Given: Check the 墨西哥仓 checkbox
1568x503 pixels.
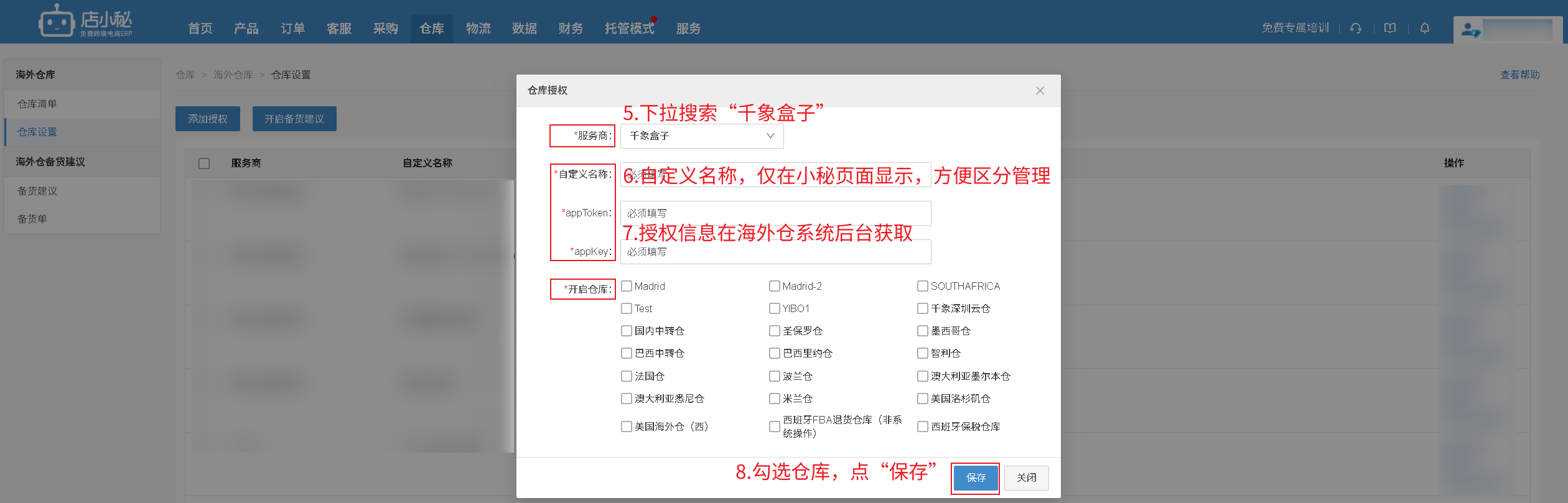Looking at the screenshot, I should tap(923, 331).
